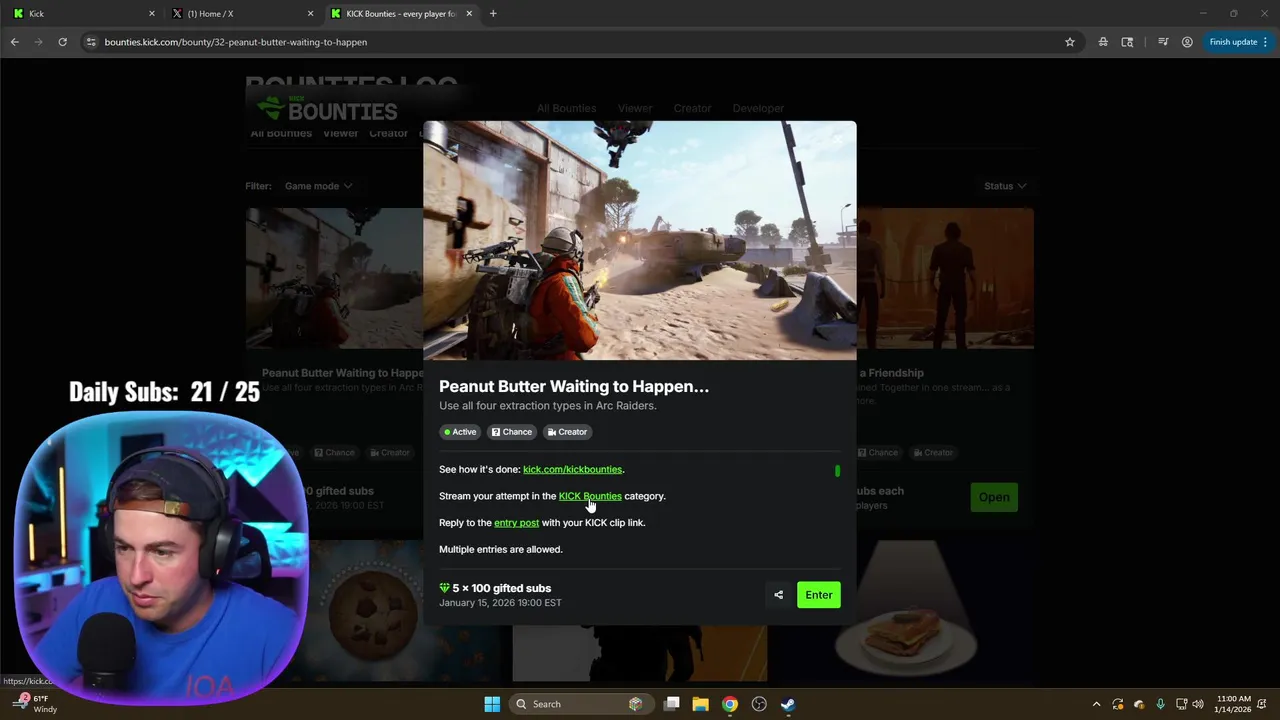
Task: Click the modal scrollbar thumb
Action: pyautogui.click(x=838, y=470)
